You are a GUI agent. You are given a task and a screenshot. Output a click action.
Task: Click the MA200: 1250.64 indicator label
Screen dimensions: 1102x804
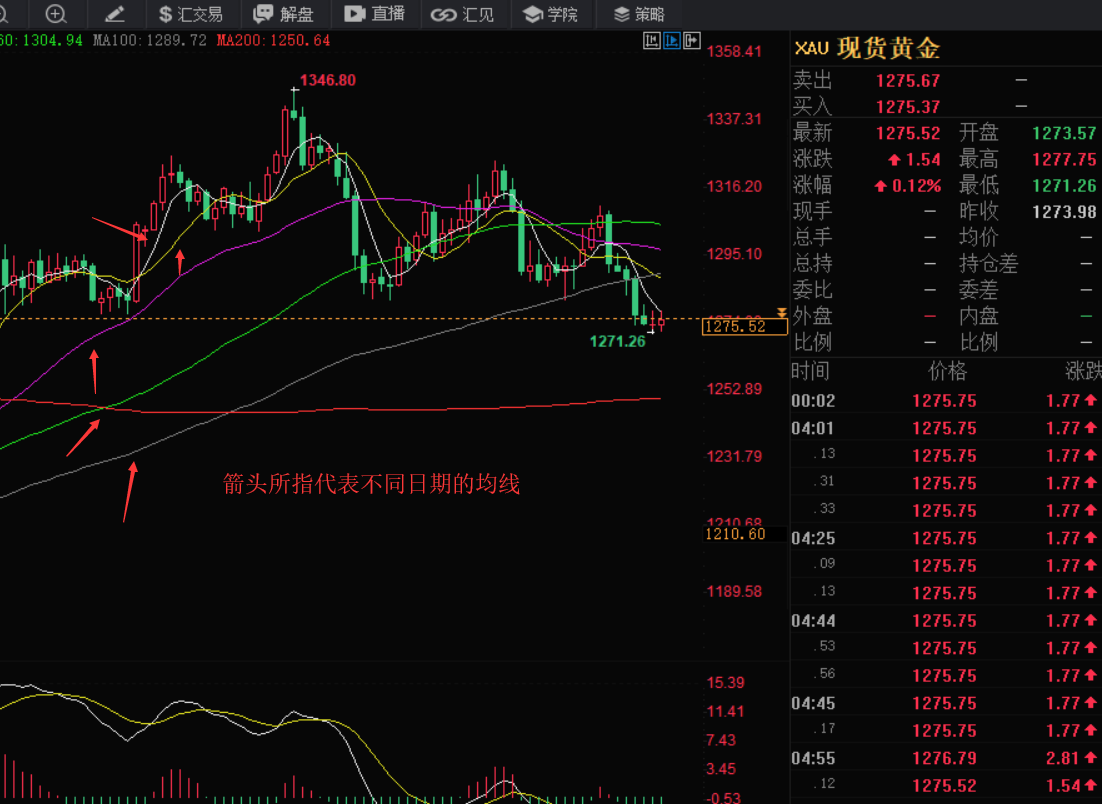(x=273, y=41)
